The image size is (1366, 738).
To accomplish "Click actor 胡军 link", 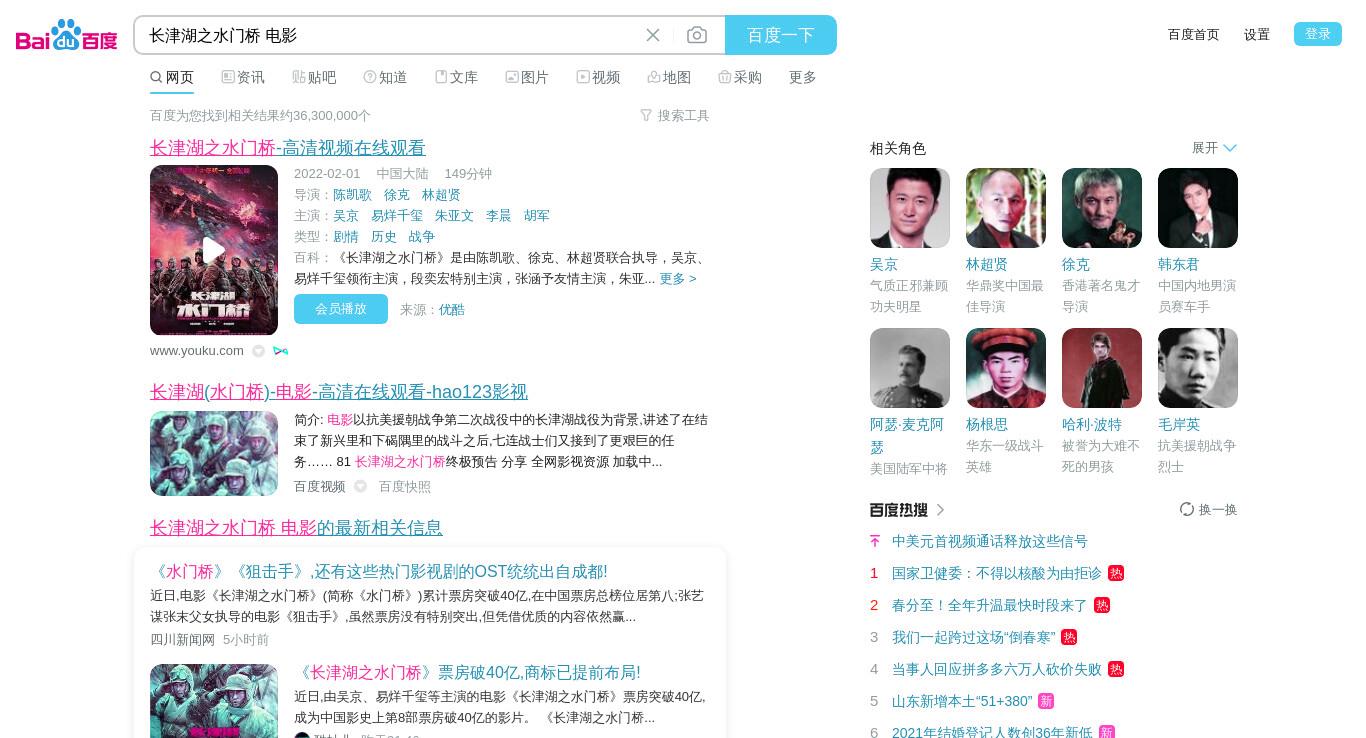I will (537, 215).
